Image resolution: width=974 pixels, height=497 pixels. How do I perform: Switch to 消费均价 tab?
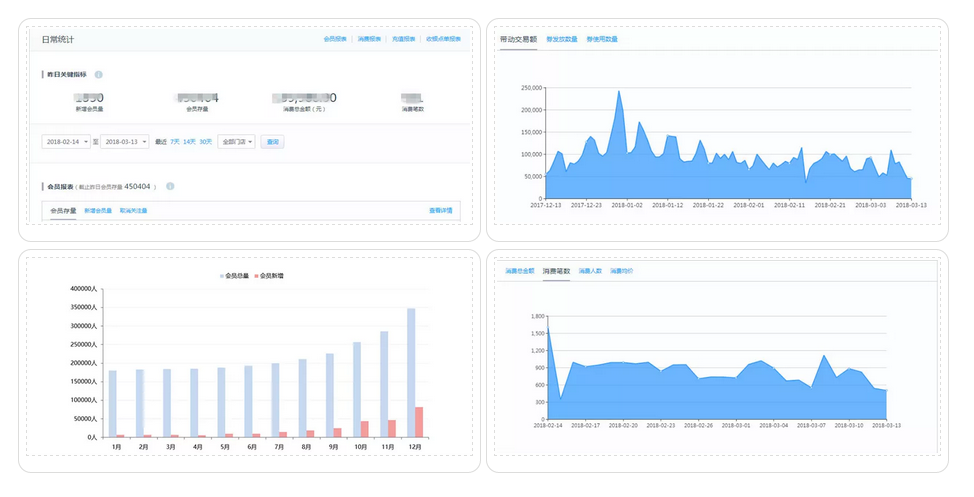coord(621,271)
